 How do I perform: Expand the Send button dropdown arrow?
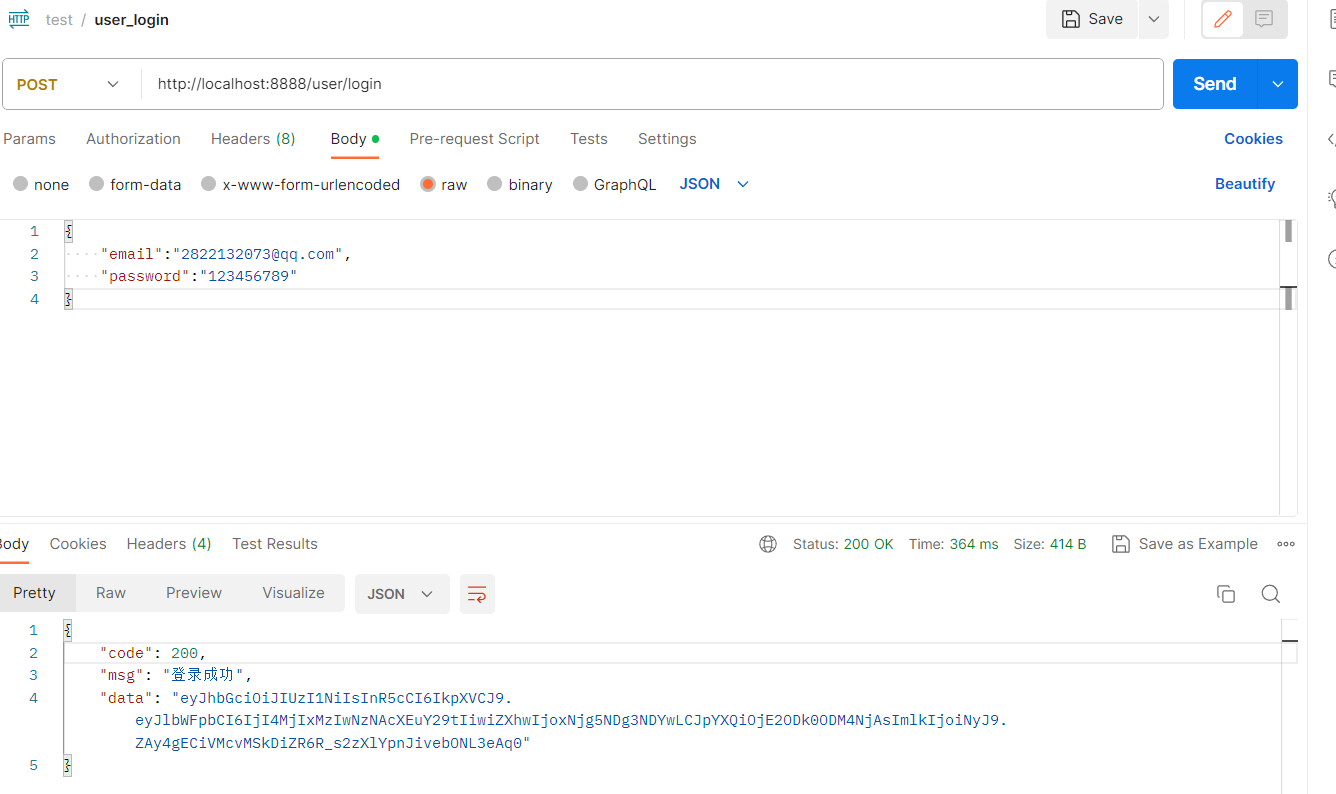[x=1277, y=84]
